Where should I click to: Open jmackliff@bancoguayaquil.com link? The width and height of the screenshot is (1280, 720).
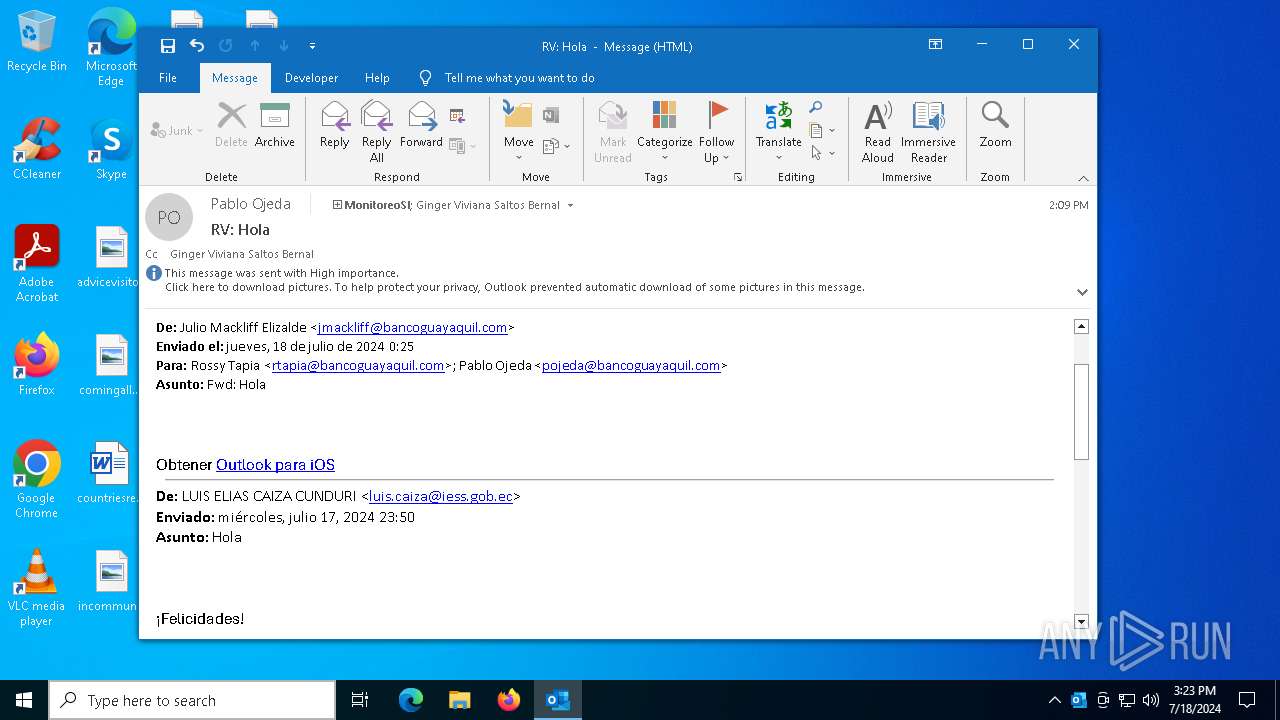(412, 327)
